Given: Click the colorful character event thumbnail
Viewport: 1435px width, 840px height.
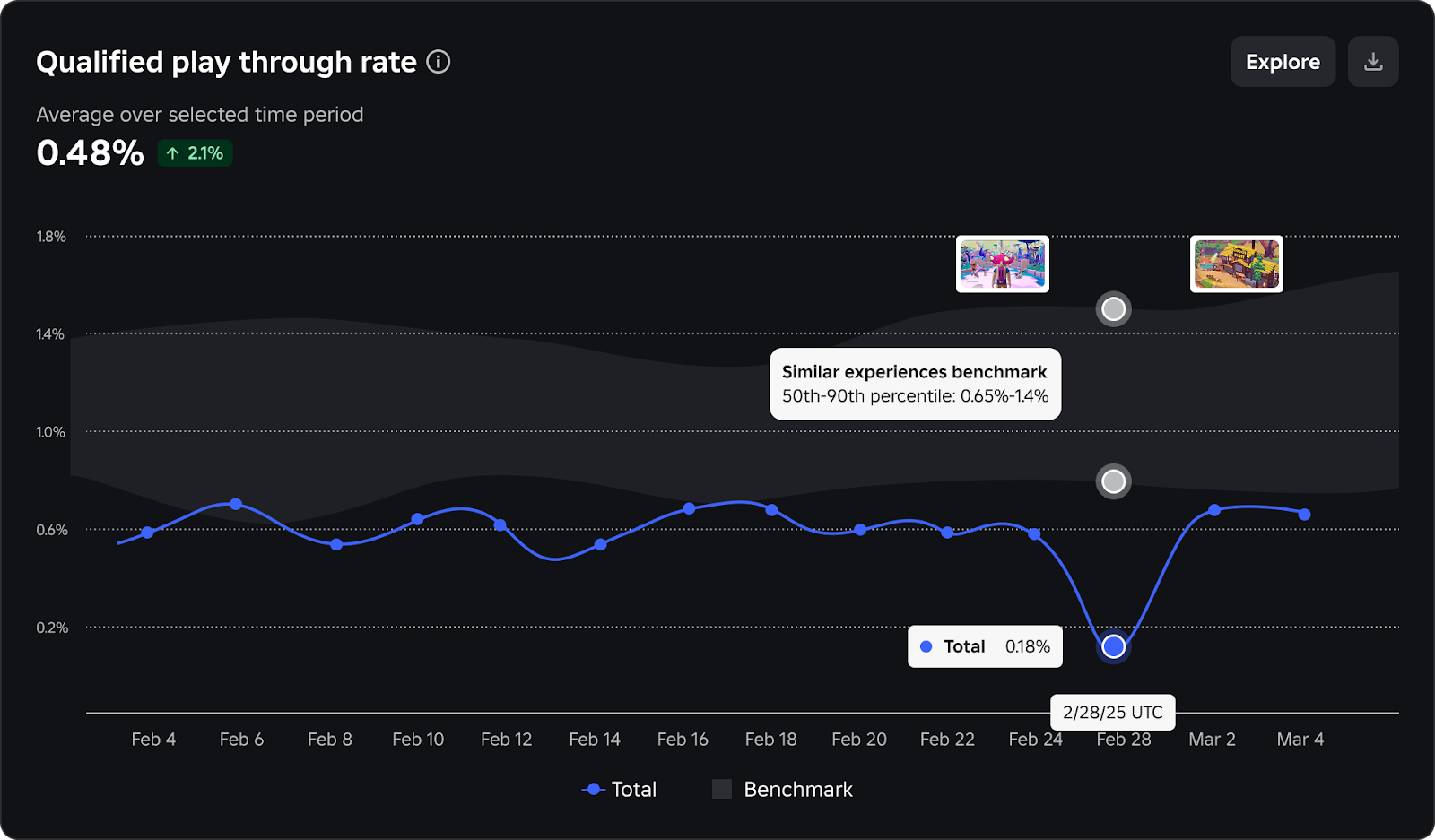Looking at the screenshot, I should [x=1003, y=264].
